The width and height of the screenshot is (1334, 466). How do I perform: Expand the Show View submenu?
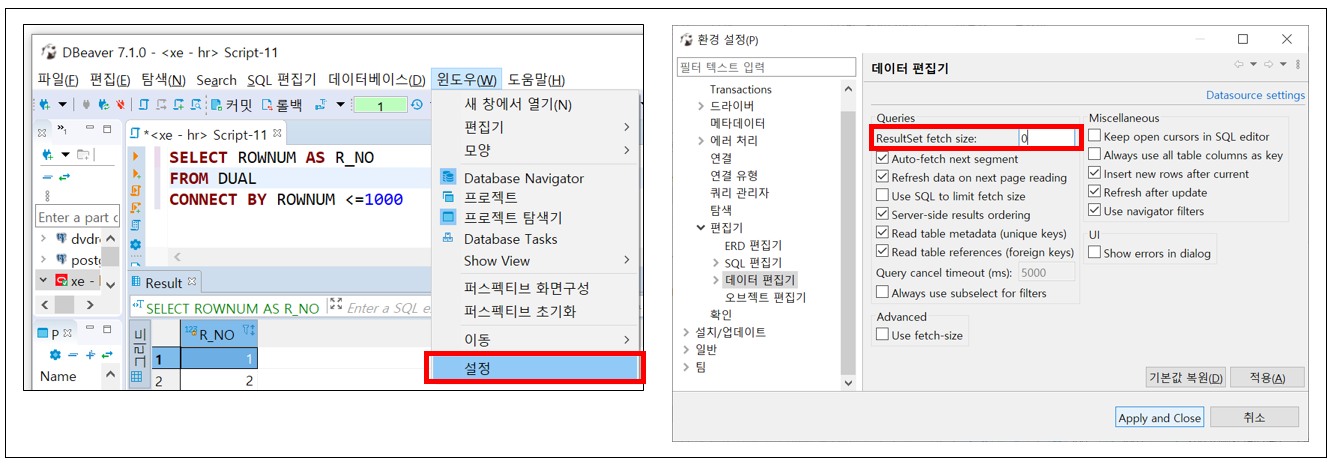click(533, 260)
